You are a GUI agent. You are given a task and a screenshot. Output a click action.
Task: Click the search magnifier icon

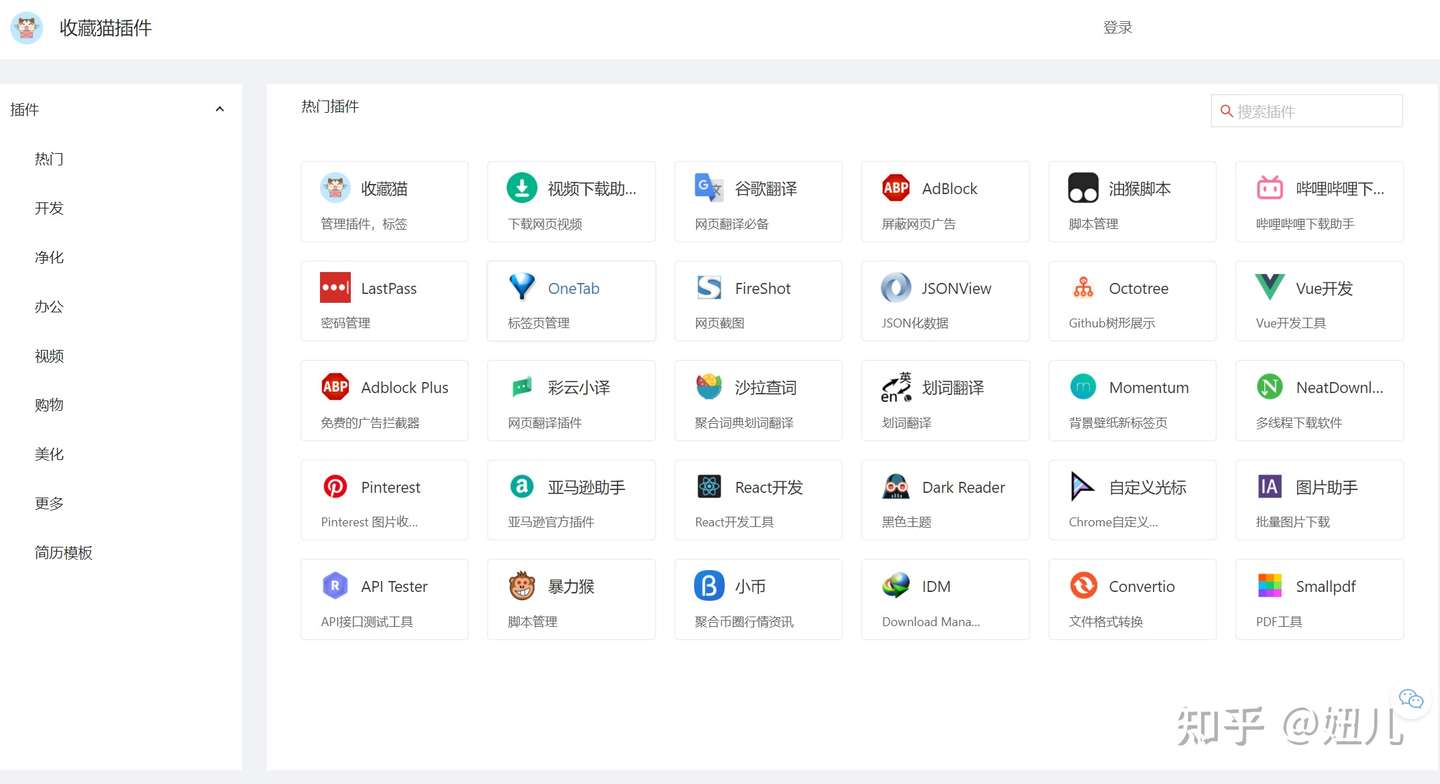pyautogui.click(x=1226, y=111)
